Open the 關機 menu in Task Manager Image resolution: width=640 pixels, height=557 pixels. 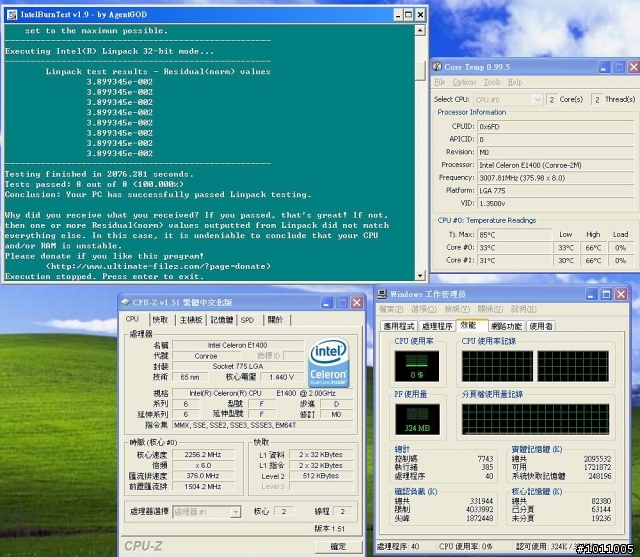tap(490, 309)
